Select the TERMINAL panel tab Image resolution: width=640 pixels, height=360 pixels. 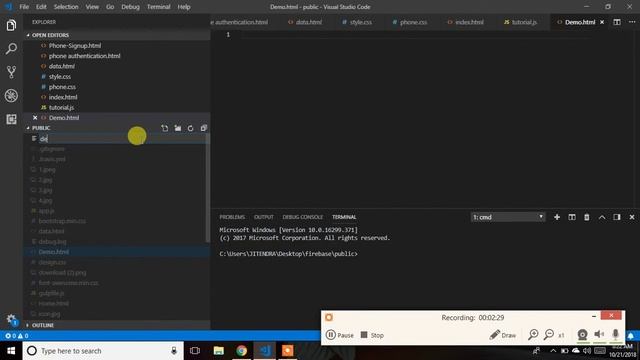click(344, 217)
